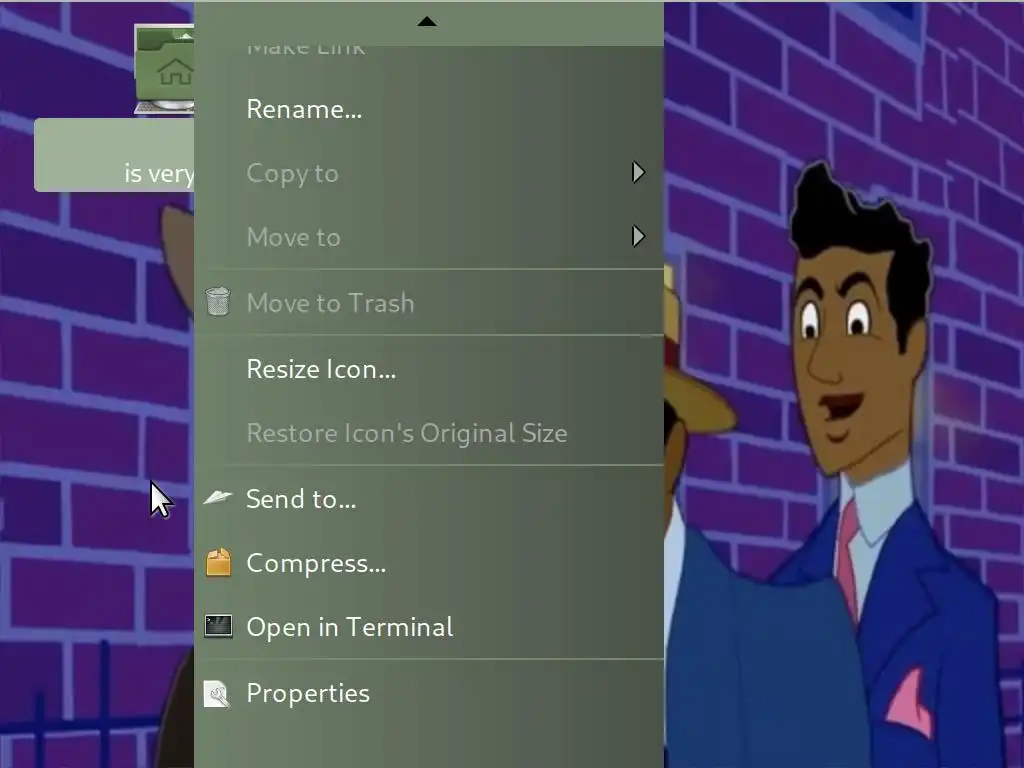Select Compress... from the menu
1024x768 pixels.
pyautogui.click(x=428, y=563)
